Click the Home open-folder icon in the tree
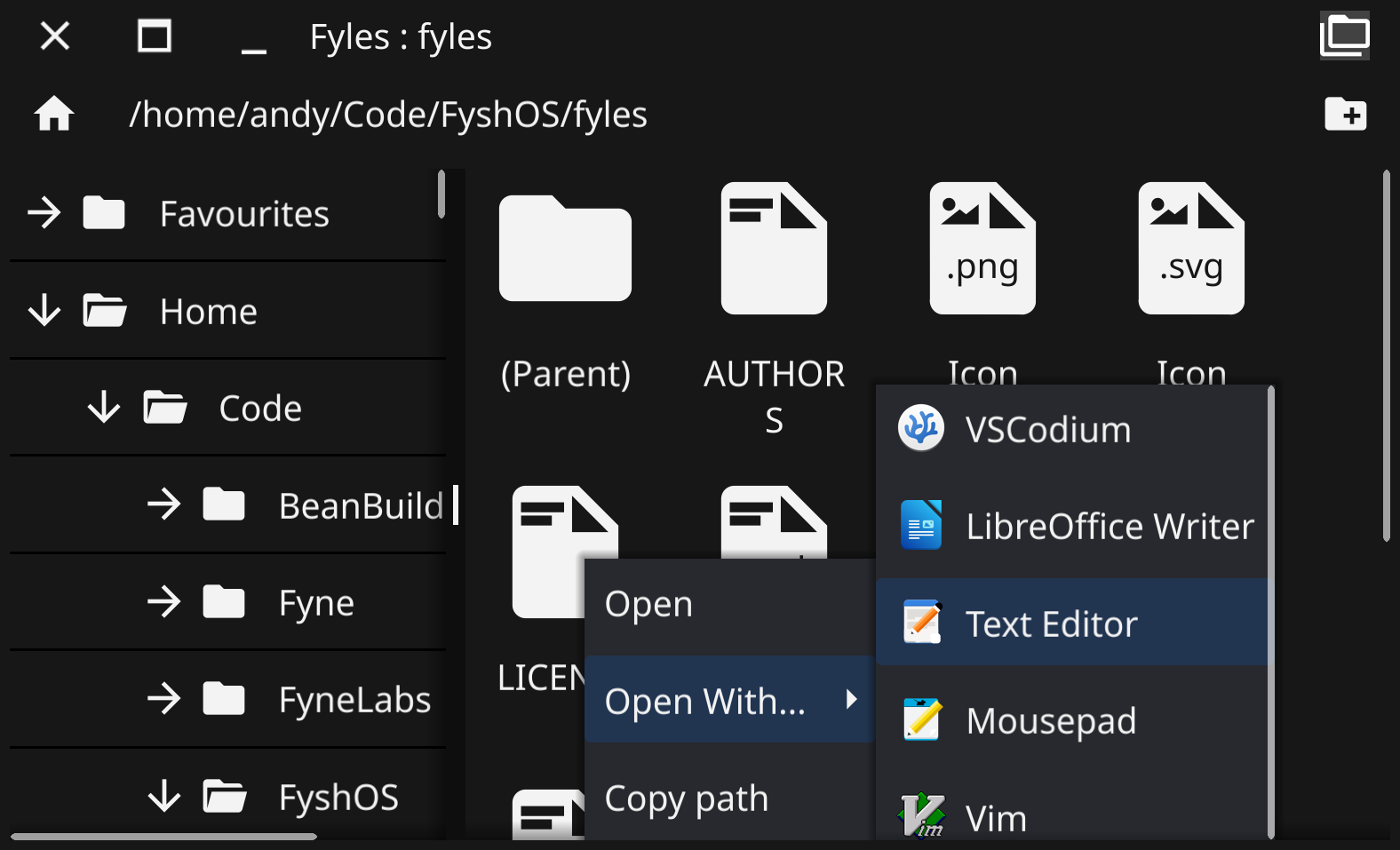 pyautogui.click(x=104, y=311)
